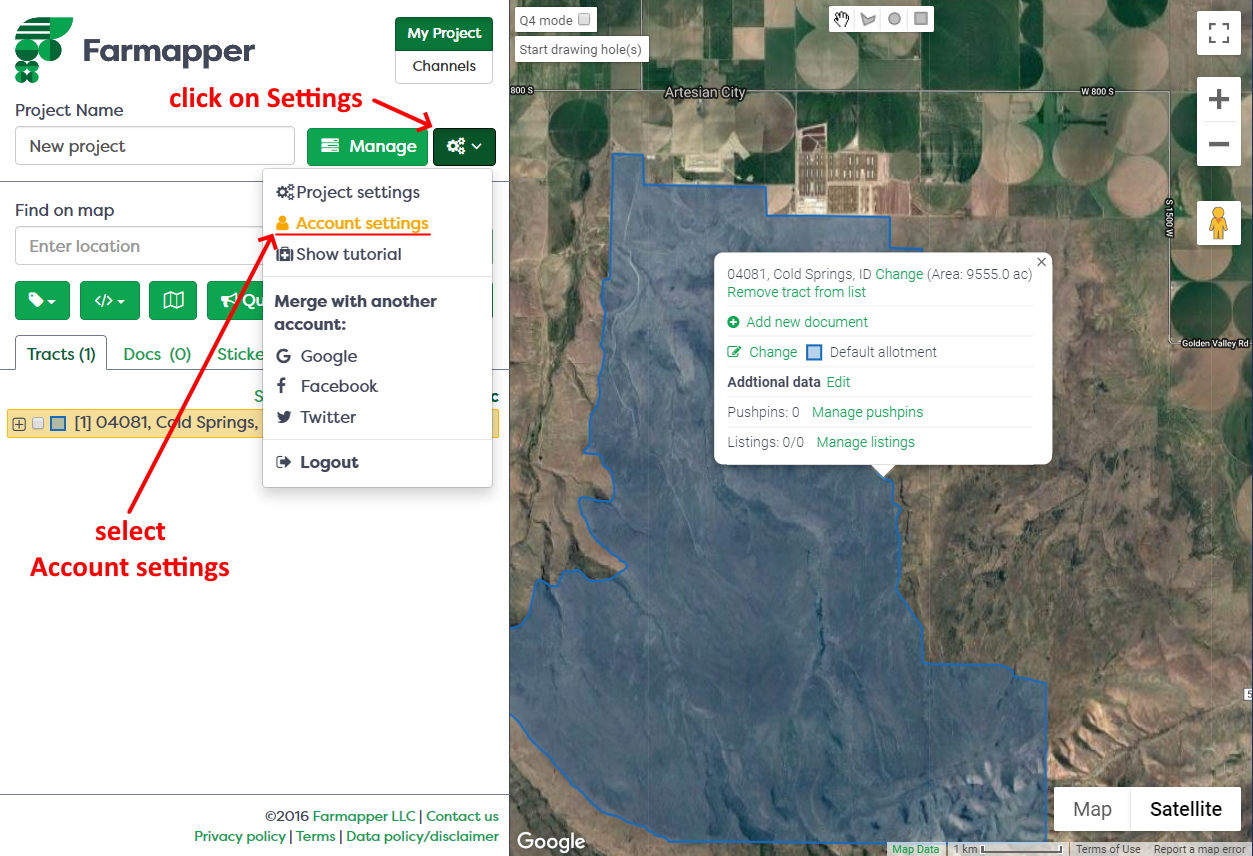Focus the Enter location search box

139,246
